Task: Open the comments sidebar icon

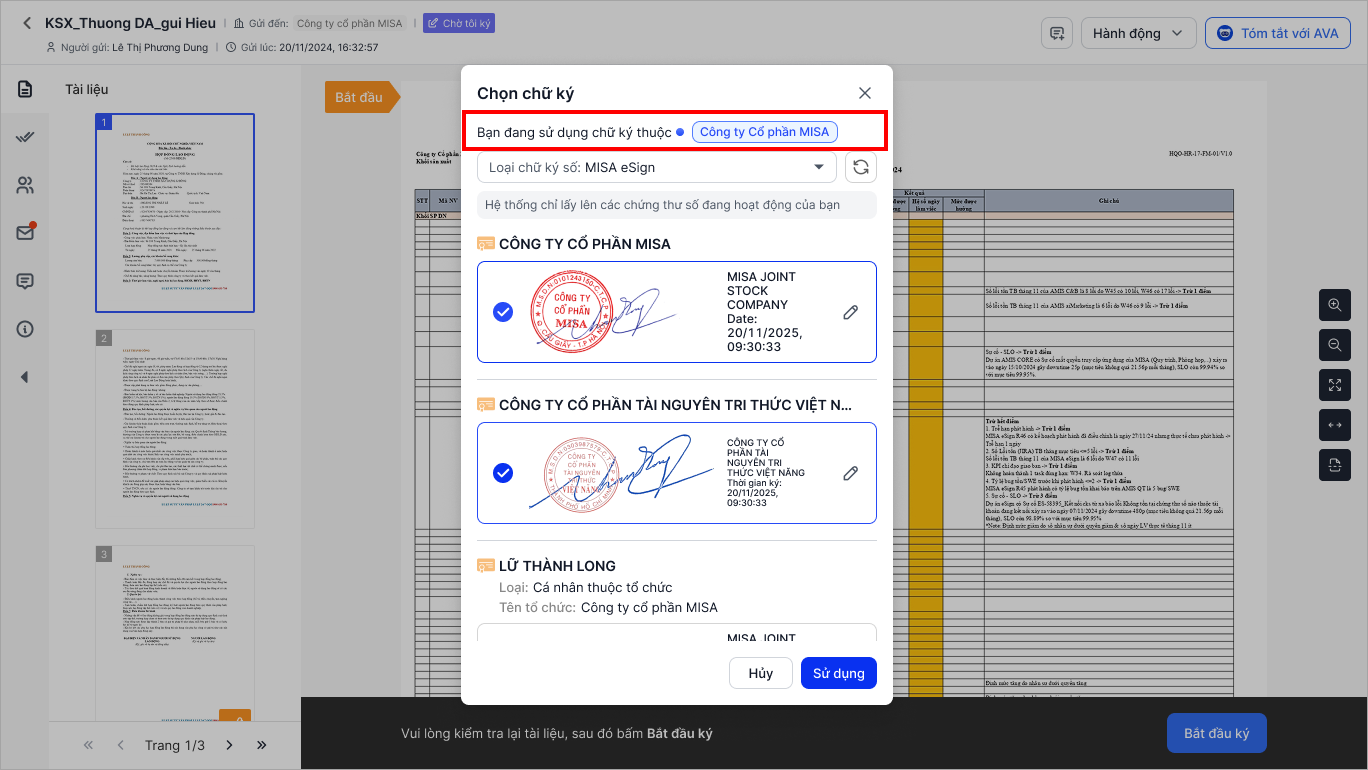Action: point(25,281)
